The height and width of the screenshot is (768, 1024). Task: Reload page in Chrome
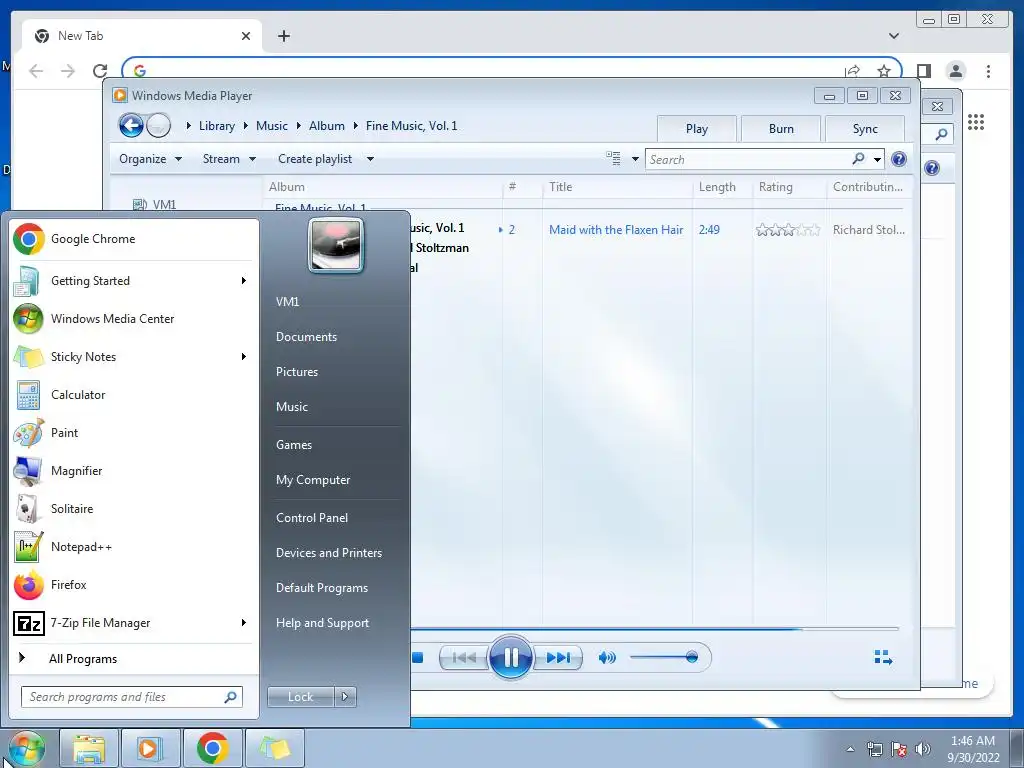(x=100, y=71)
